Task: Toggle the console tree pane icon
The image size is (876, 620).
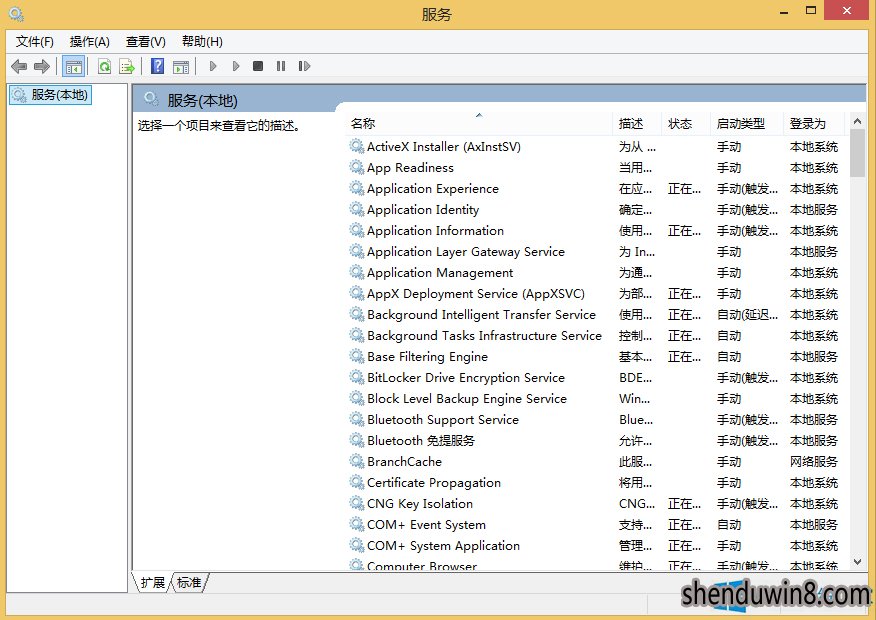Action: click(x=74, y=66)
